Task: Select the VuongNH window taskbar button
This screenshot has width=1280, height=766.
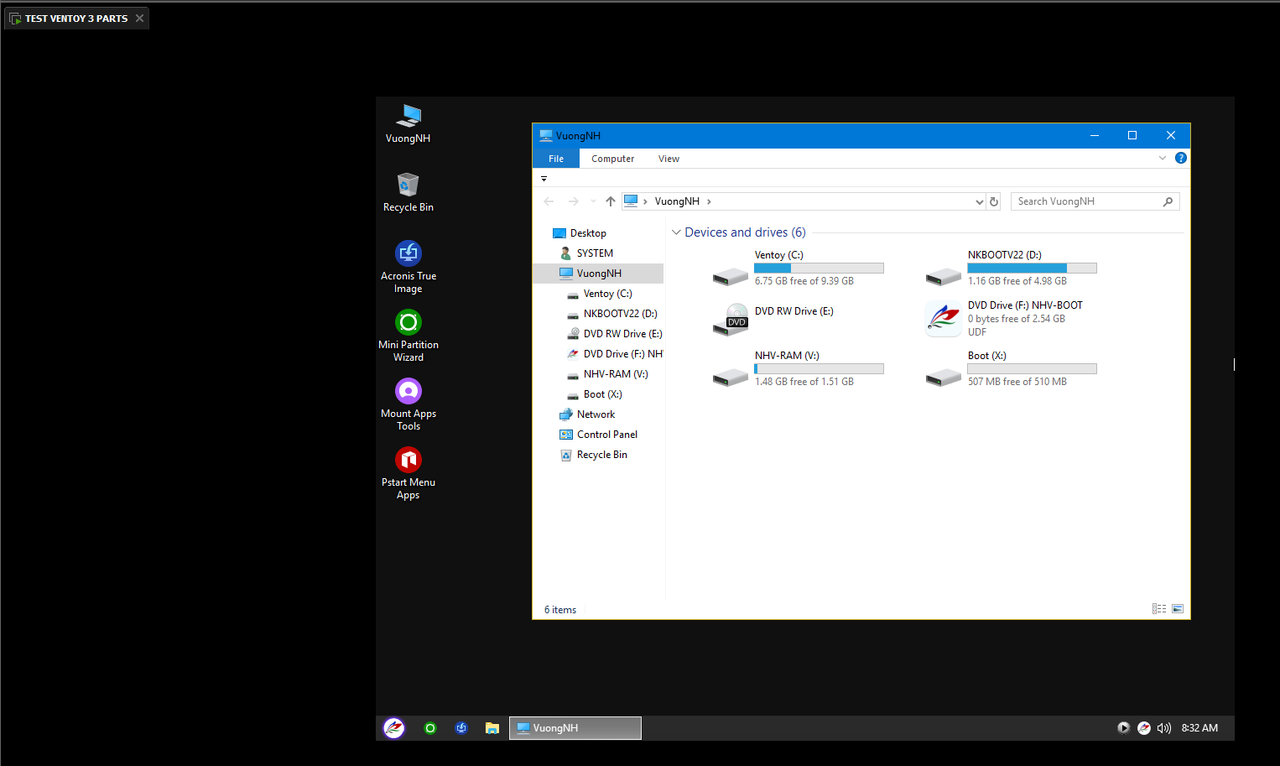Action: tap(575, 728)
